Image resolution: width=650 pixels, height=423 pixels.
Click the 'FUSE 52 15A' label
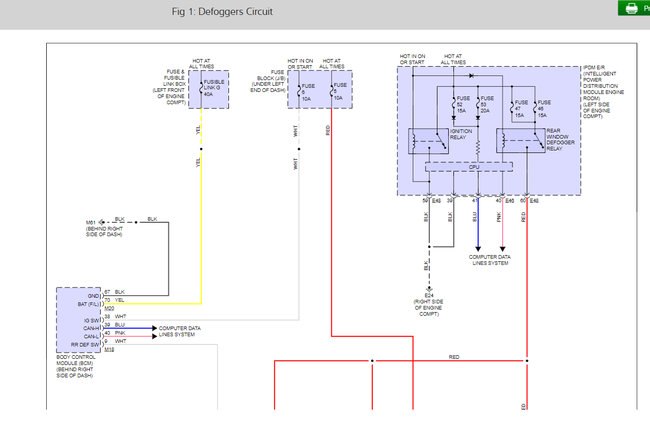(x=463, y=105)
